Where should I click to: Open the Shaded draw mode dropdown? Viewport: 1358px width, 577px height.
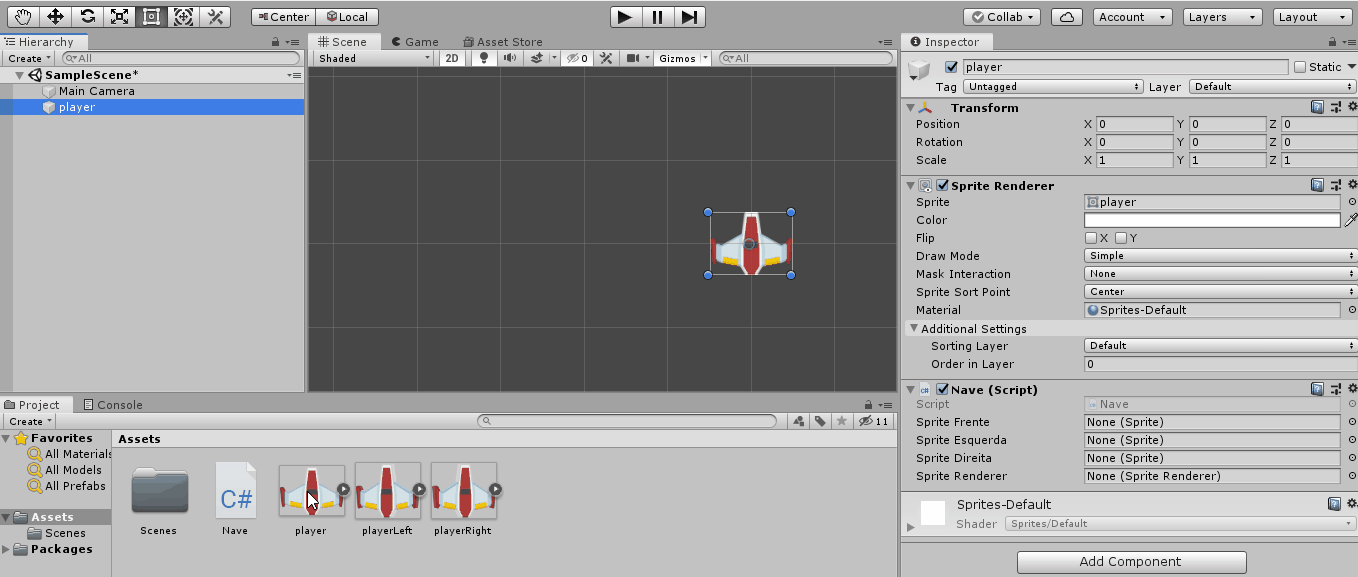coord(374,58)
